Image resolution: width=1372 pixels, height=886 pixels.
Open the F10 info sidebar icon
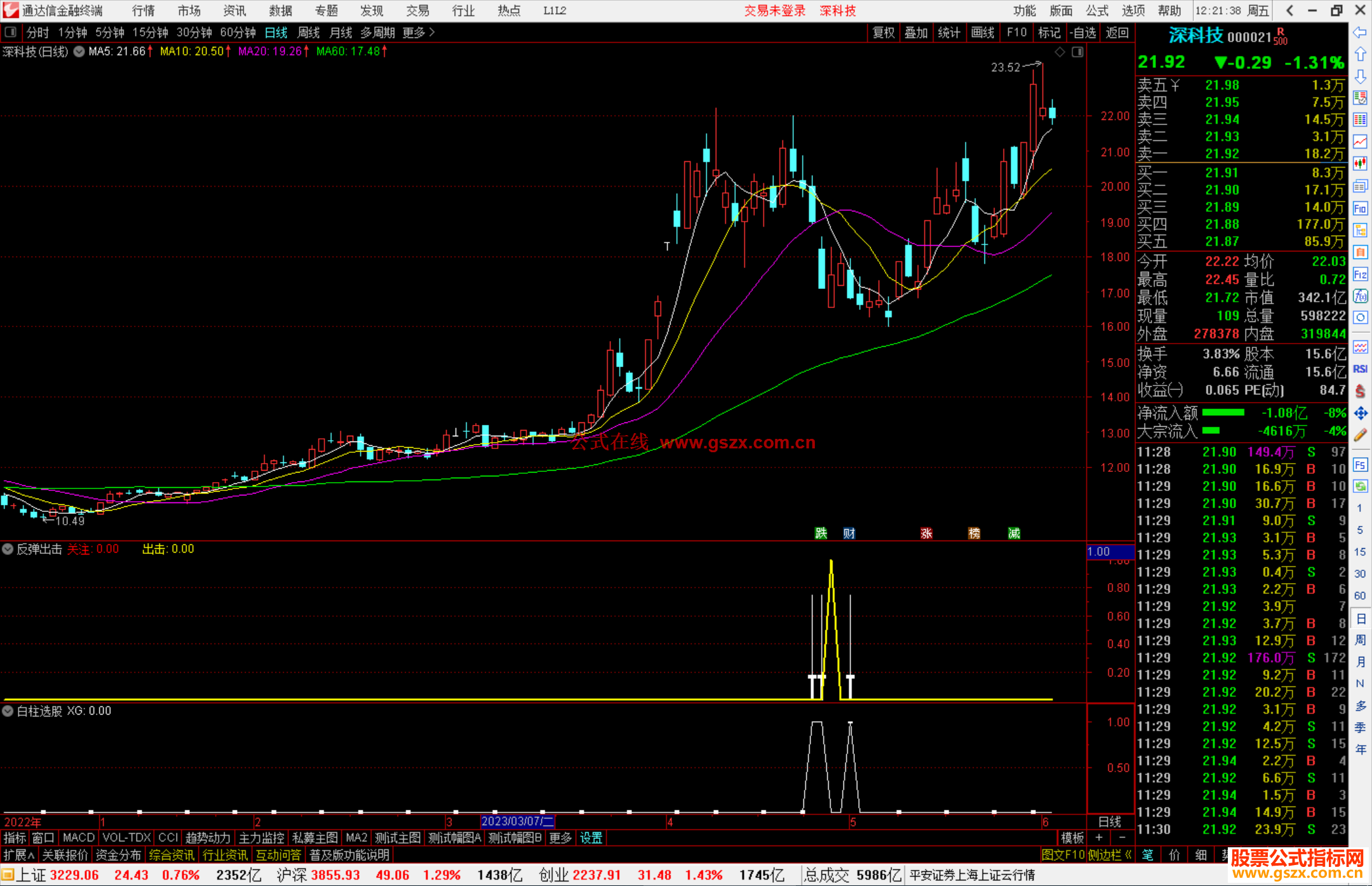[1360, 208]
